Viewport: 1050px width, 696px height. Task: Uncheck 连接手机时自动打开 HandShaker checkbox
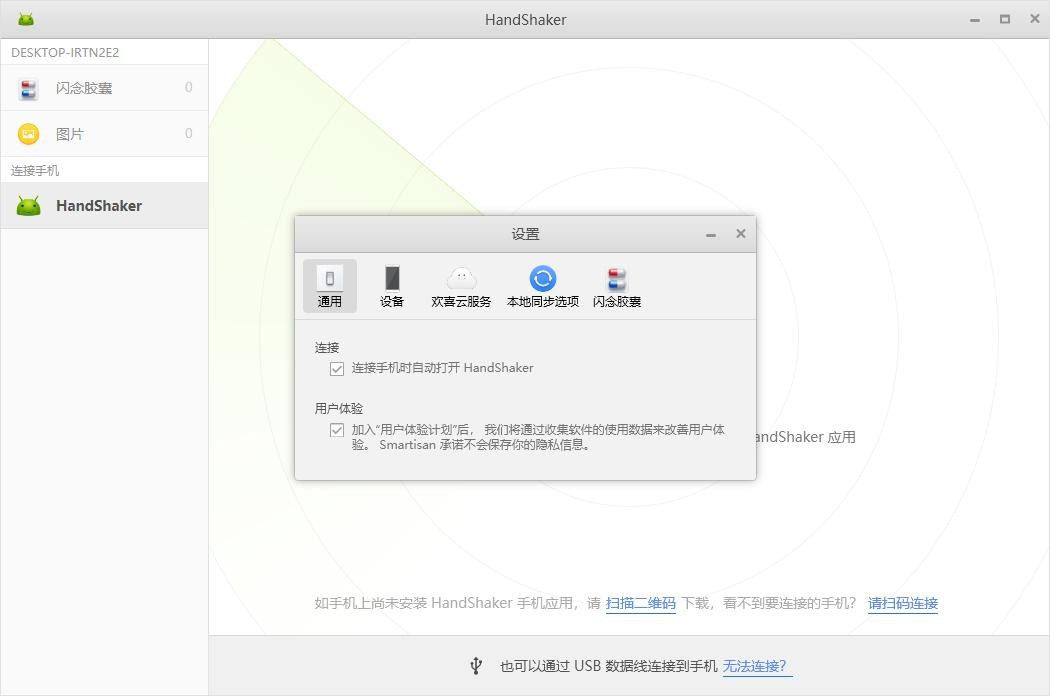point(337,368)
